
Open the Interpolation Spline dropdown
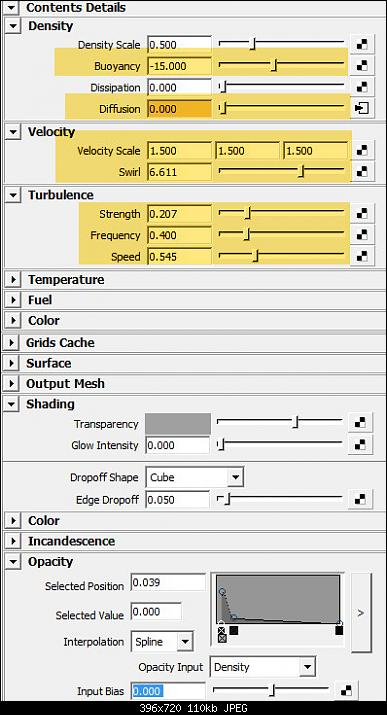(162, 642)
